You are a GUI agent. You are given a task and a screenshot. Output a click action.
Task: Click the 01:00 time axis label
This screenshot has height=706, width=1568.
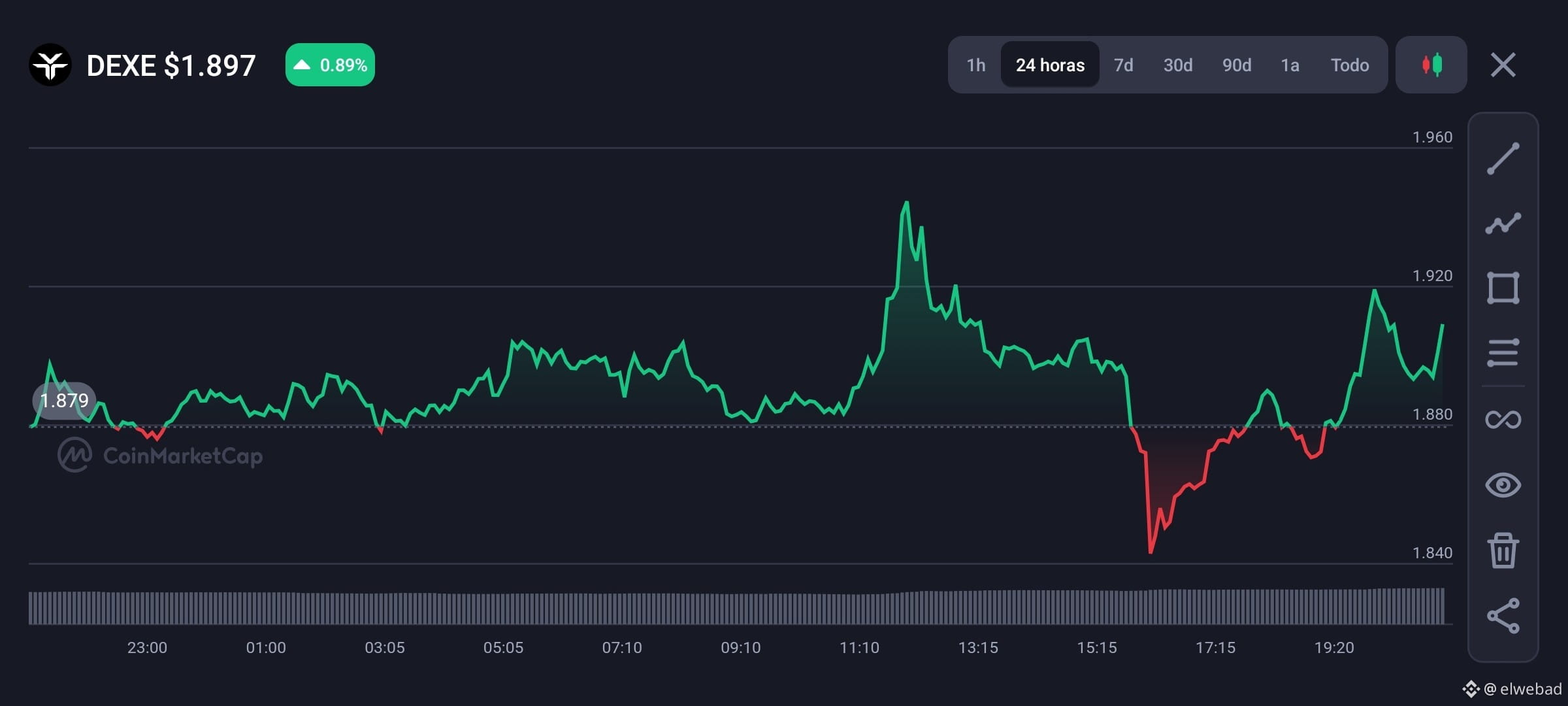266,647
